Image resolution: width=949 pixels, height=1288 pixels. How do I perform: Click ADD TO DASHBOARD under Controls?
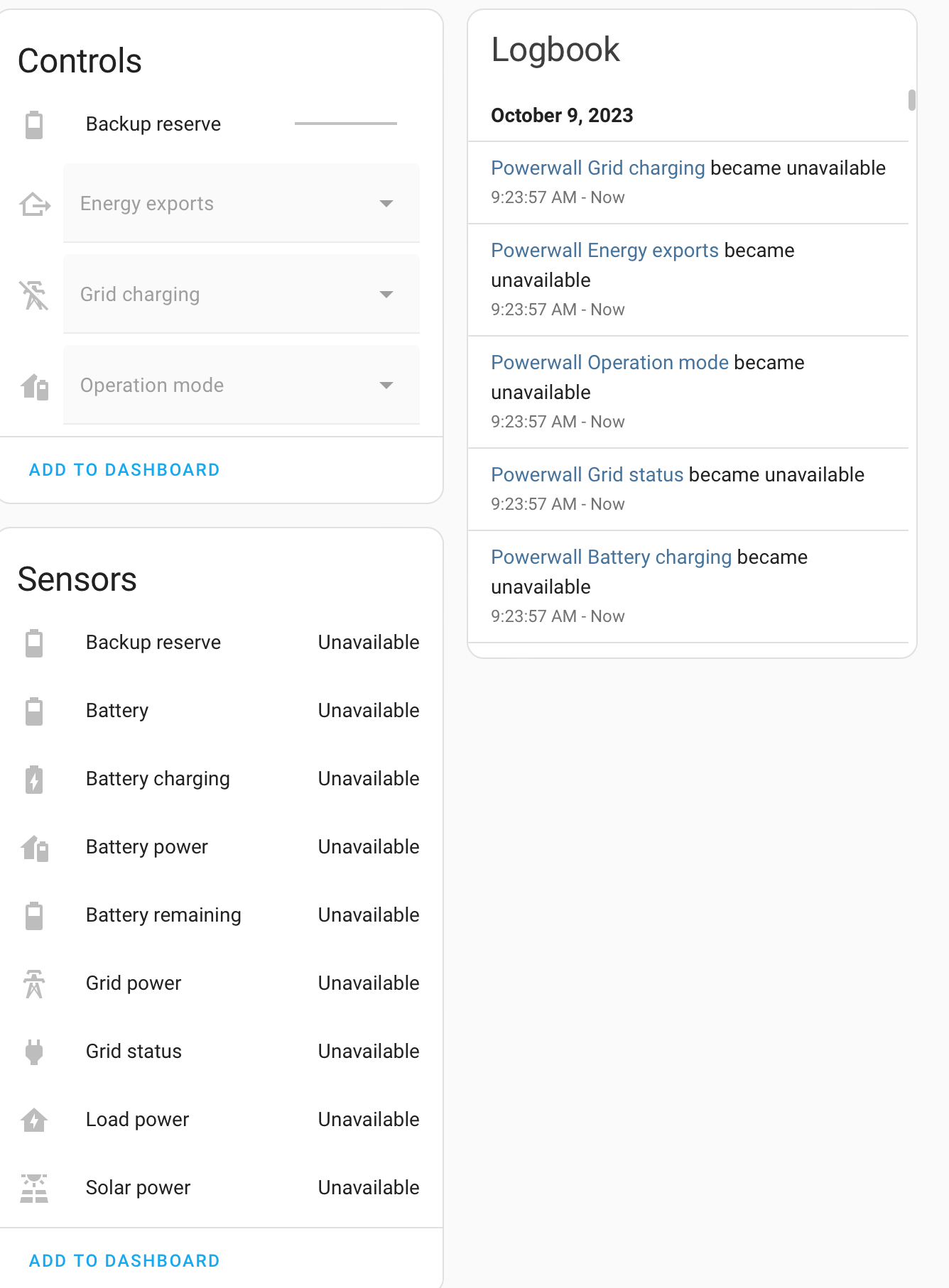click(x=124, y=469)
